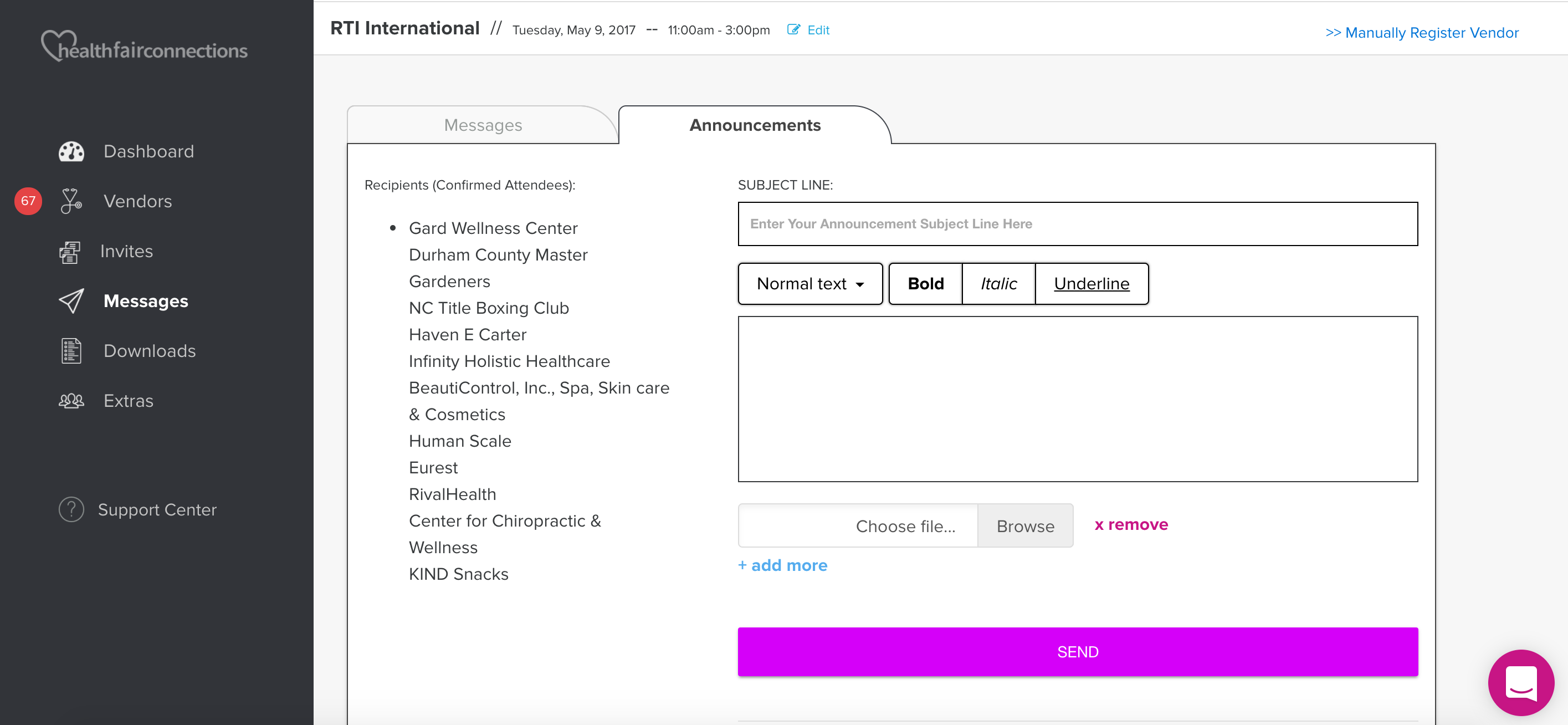Screen dimensions: 1568x725
Task: Click the SEND button
Action: pyautogui.click(x=1078, y=651)
